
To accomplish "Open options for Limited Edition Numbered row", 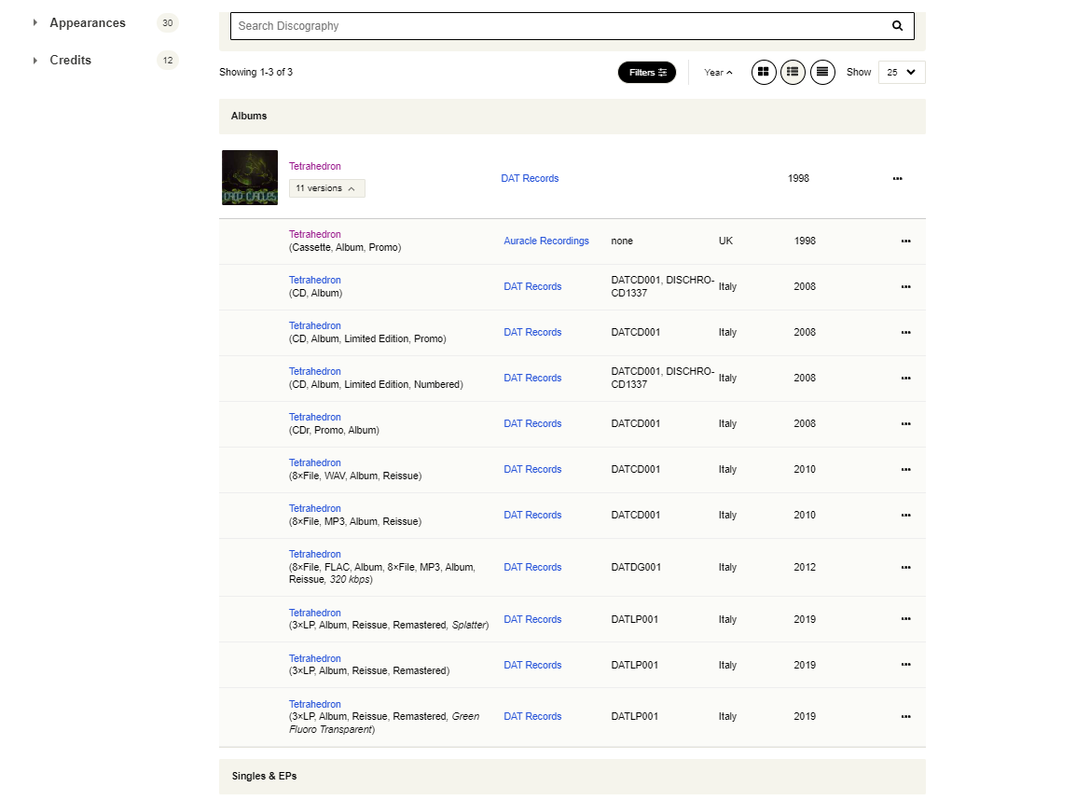I will (x=906, y=378).
